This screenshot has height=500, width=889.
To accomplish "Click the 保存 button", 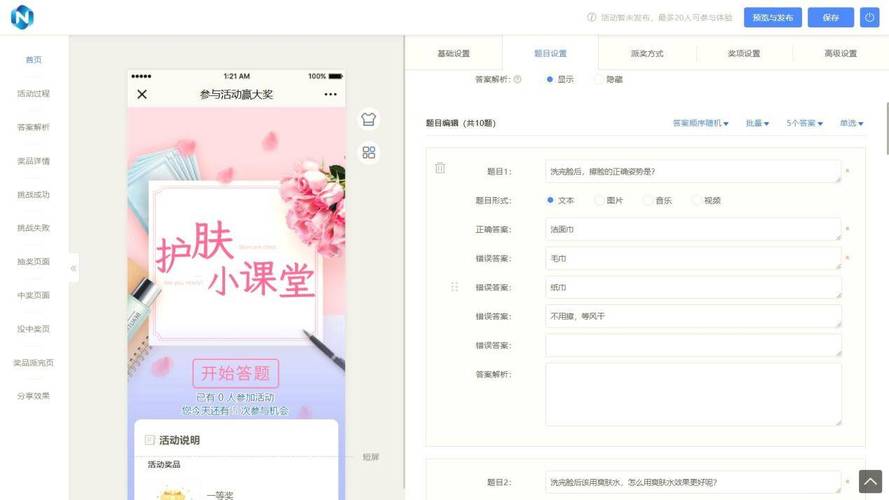I will 831,18.
